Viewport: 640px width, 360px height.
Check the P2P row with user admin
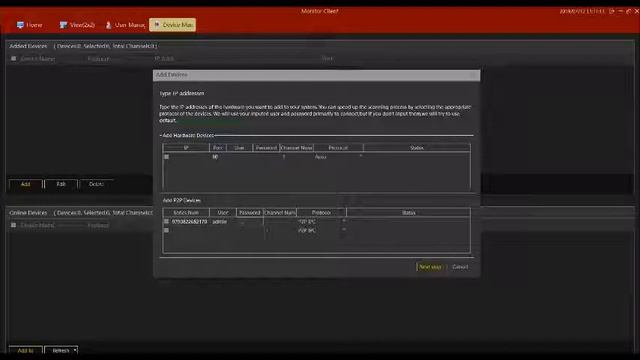(166, 221)
